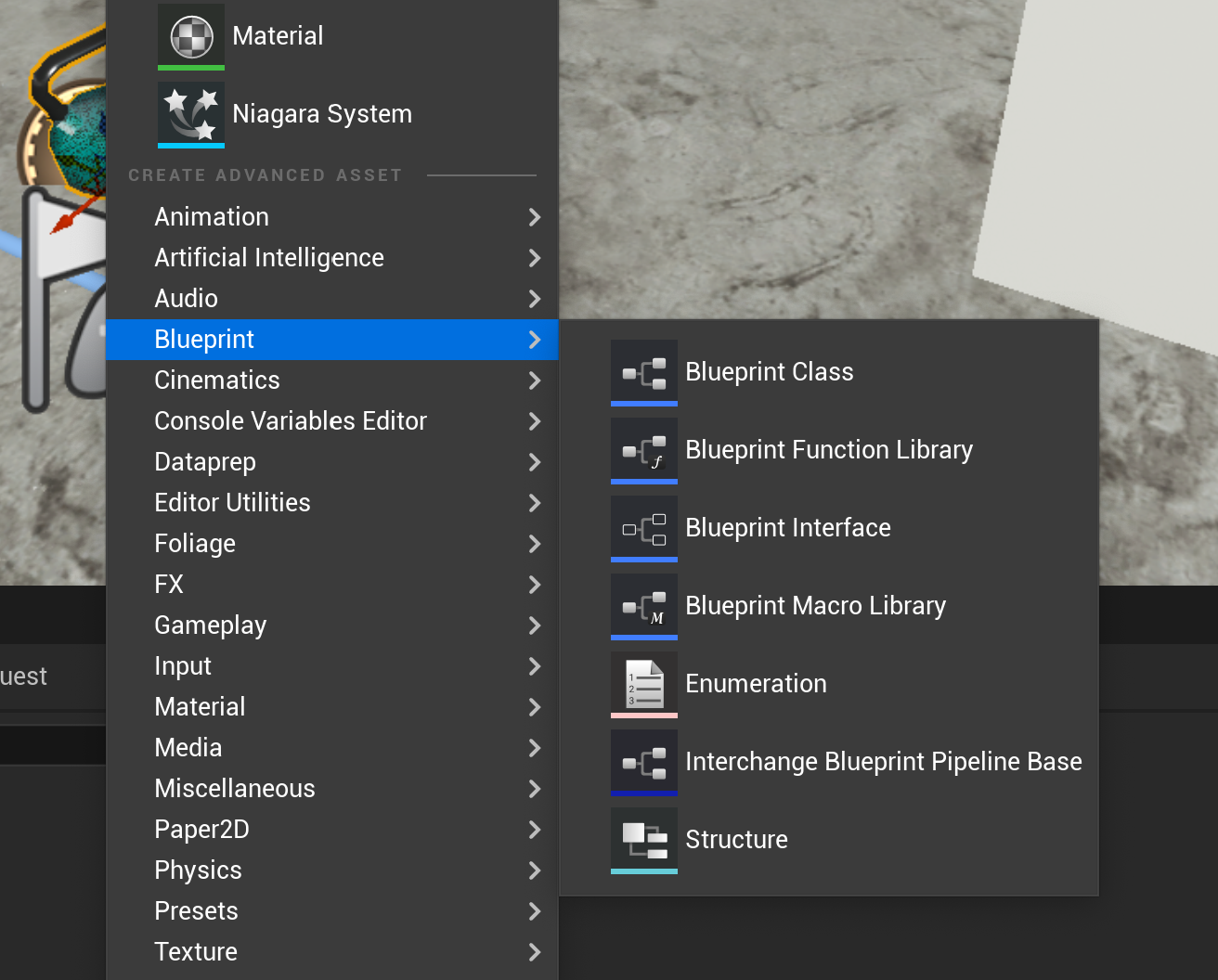The image size is (1218, 980).
Task: Expand the FX submenu arrow
Action: pyautogui.click(x=535, y=585)
